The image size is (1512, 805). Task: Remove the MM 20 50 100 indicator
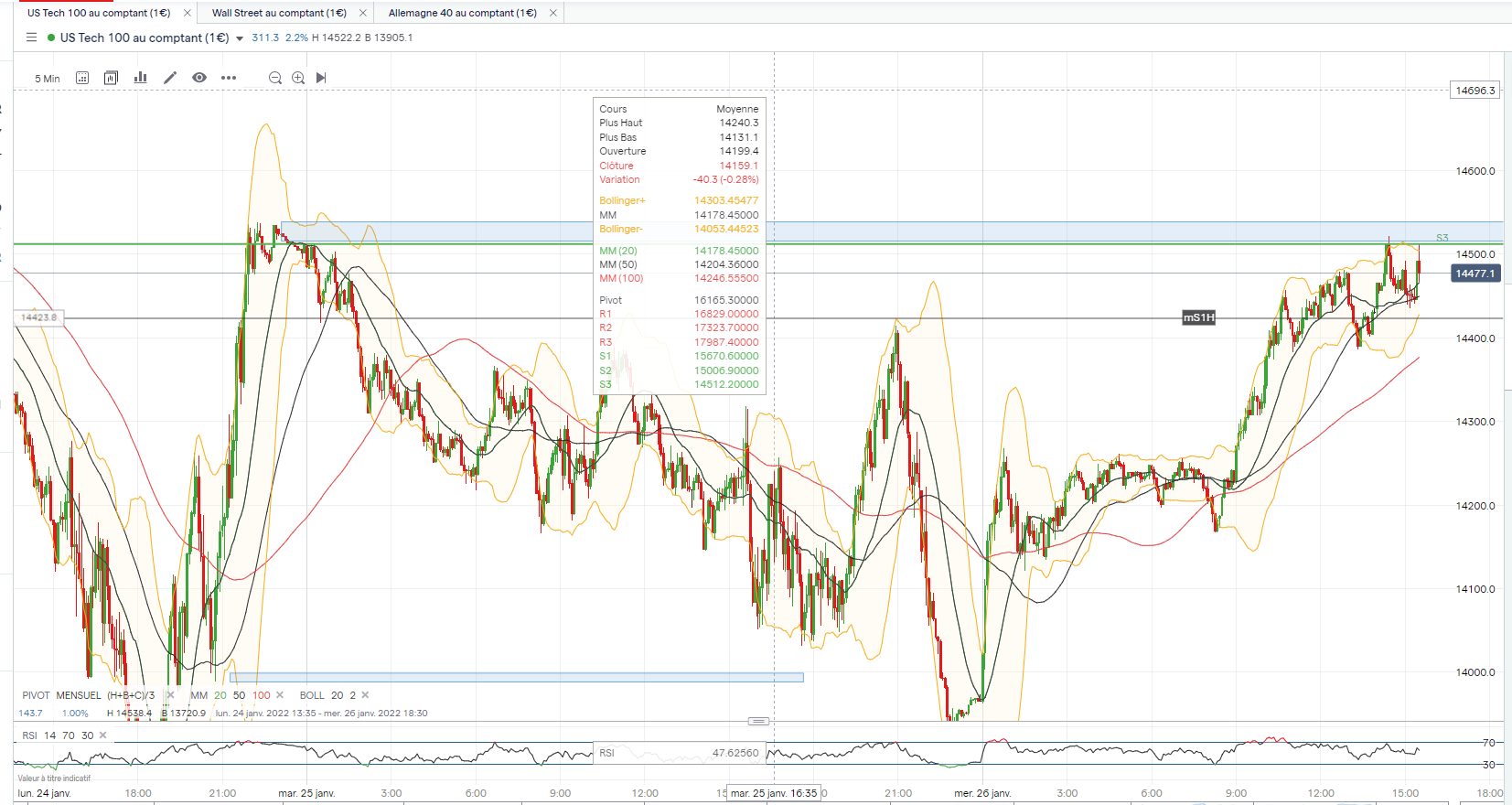click(280, 695)
